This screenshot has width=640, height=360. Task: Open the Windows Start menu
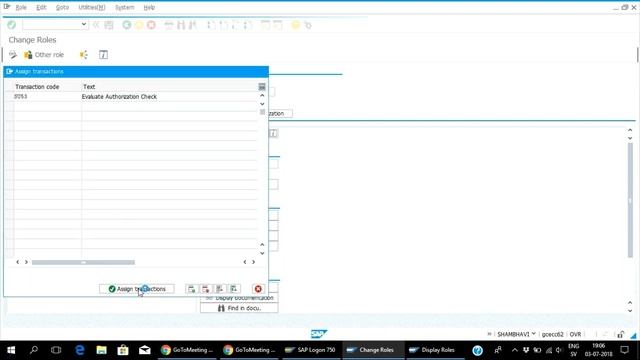11,350
